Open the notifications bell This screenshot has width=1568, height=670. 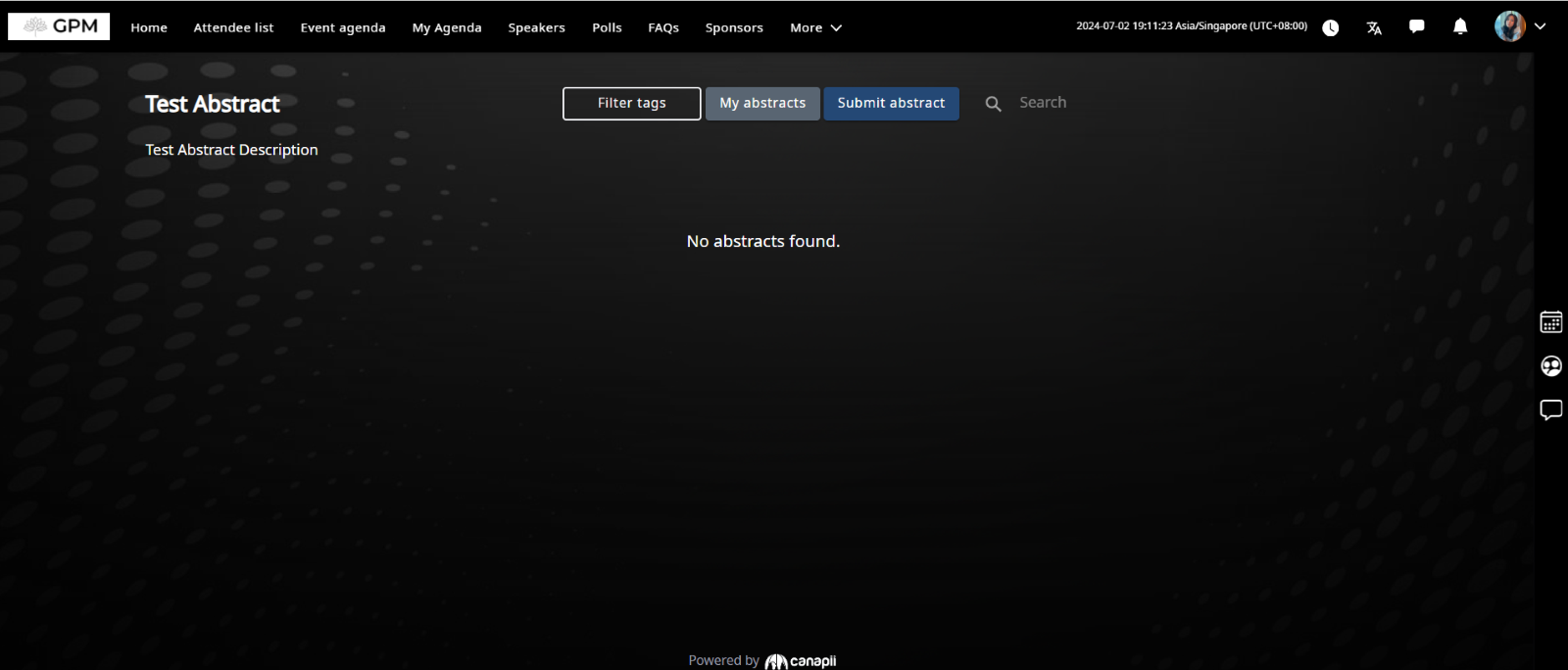click(x=1459, y=26)
